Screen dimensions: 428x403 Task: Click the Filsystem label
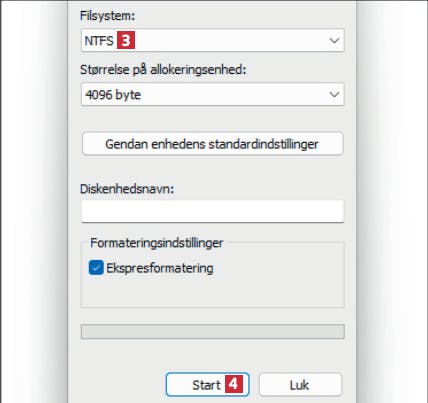(107, 16)
